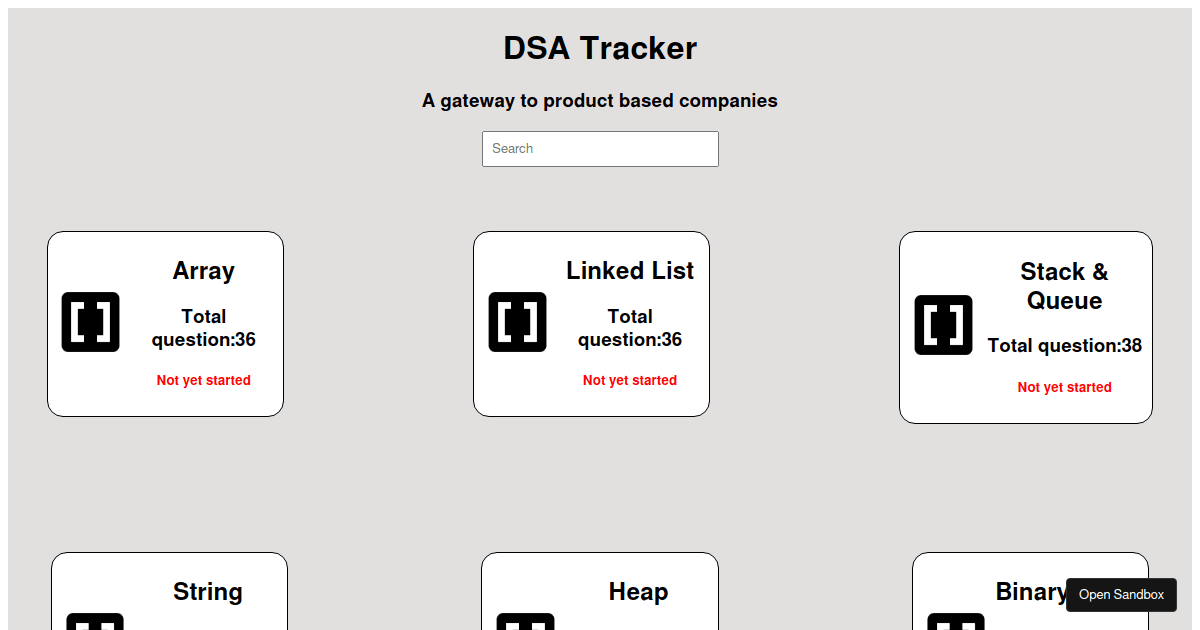Select the String topic card
The height and width of the screenshot is (630, 1200).
pos(170,590)
